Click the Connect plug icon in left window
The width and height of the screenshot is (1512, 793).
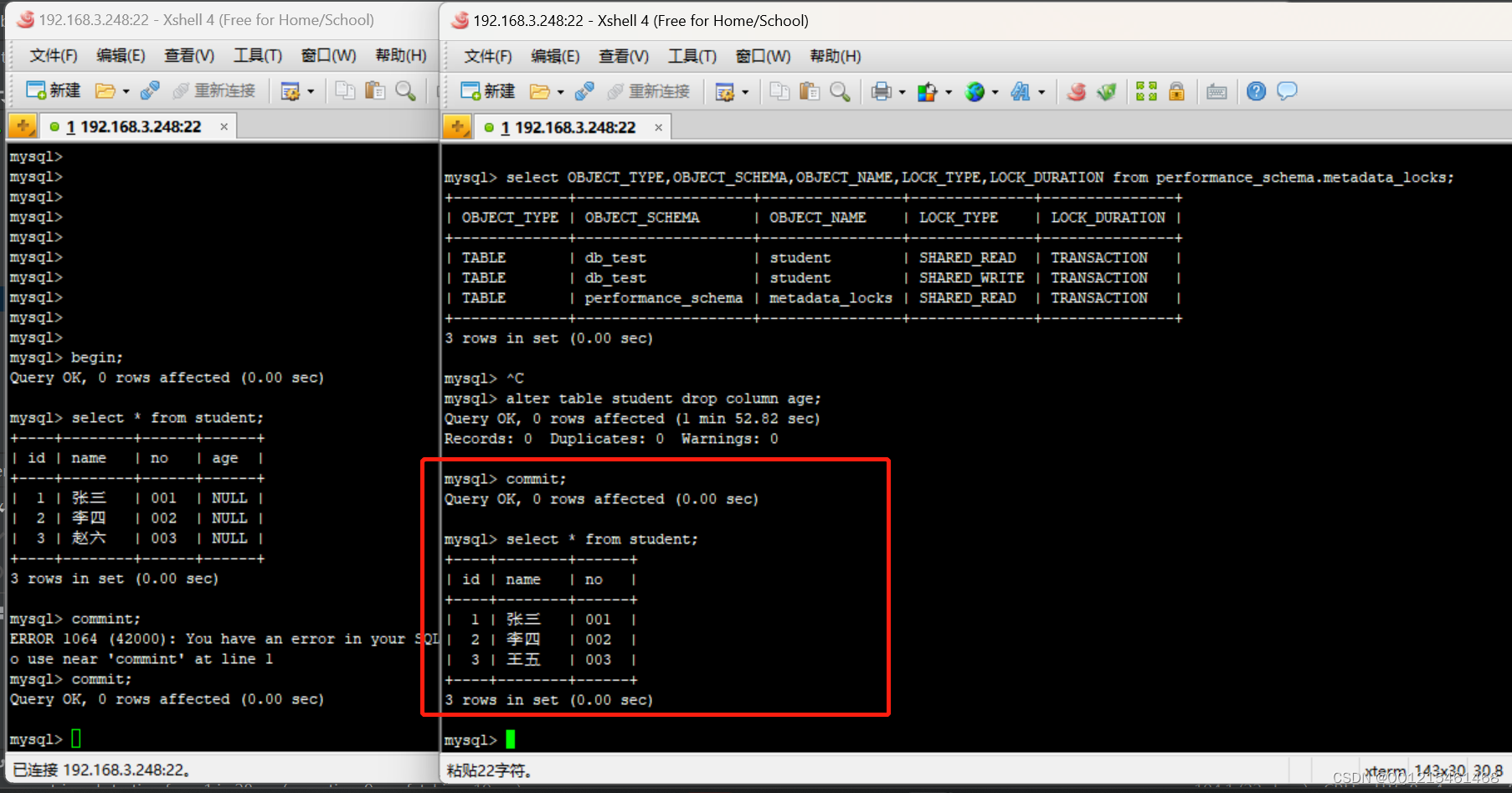(150, 90)
